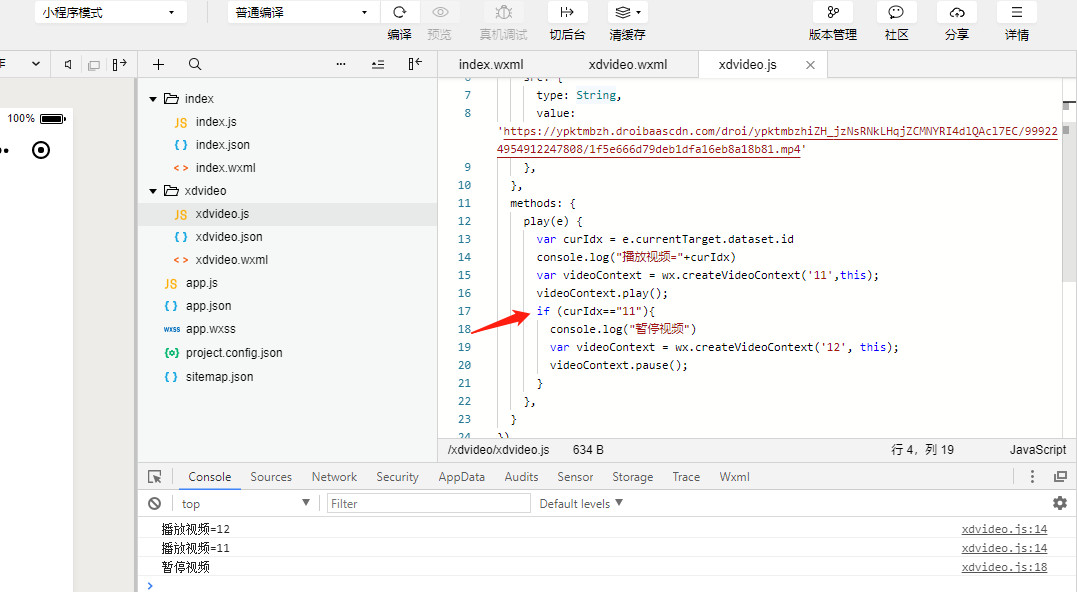Click the element inspector picker icon
This screenshot has height=592, width=1077.
point(155,477)
